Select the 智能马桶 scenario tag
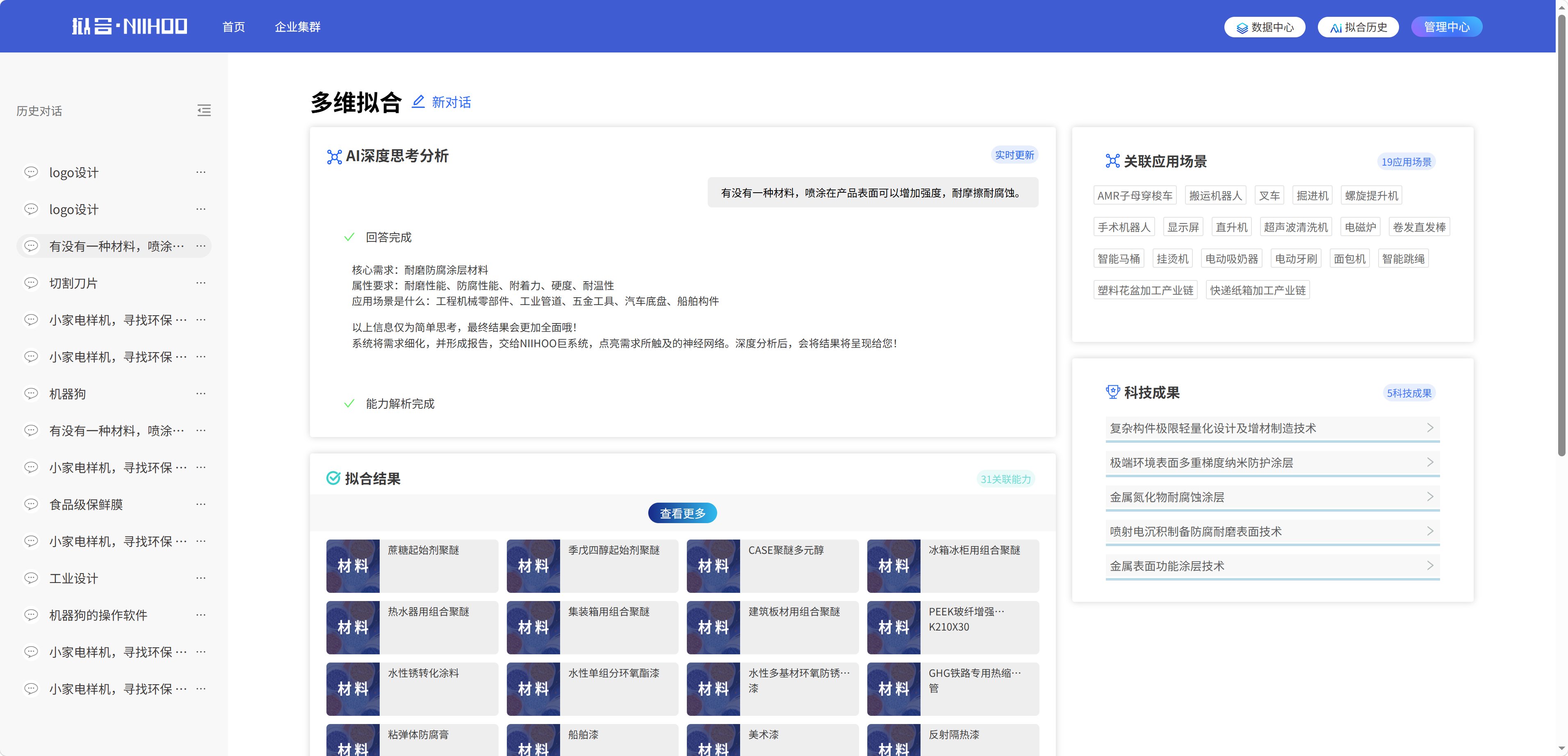The image size is (1568, 756). pos(1118,259)
